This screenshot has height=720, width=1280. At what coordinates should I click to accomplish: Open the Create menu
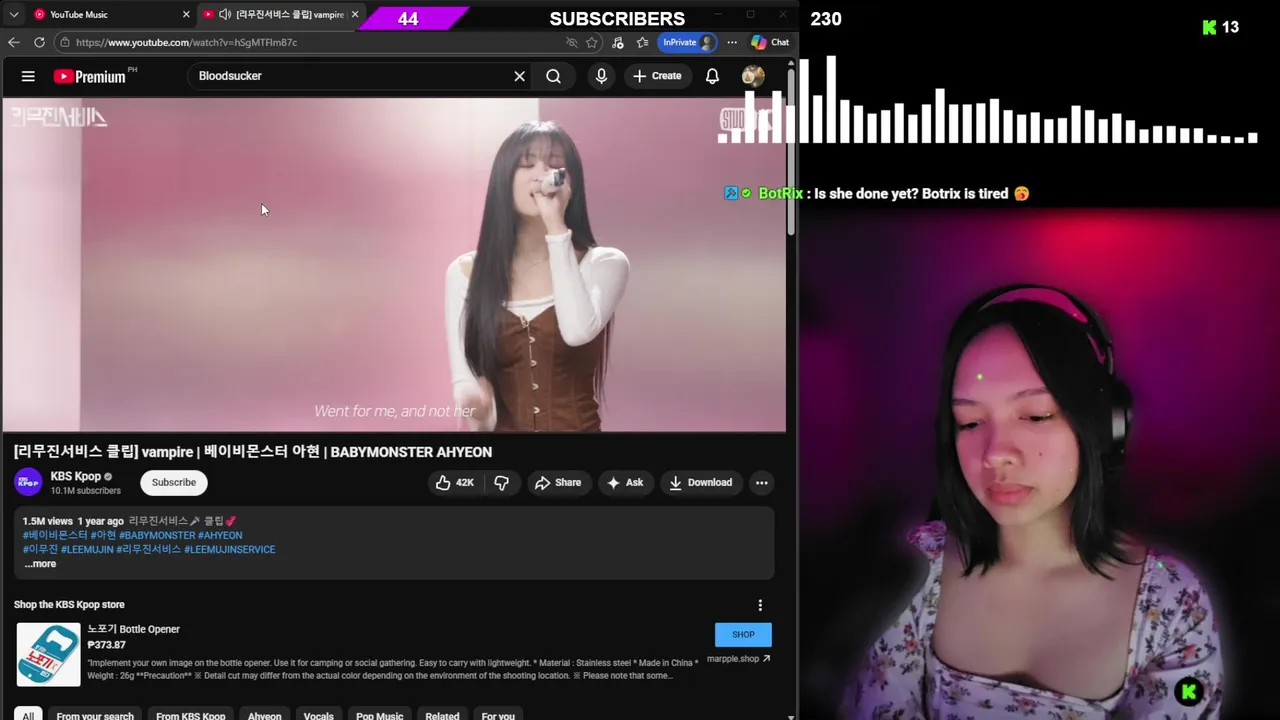tap(657, 76)
